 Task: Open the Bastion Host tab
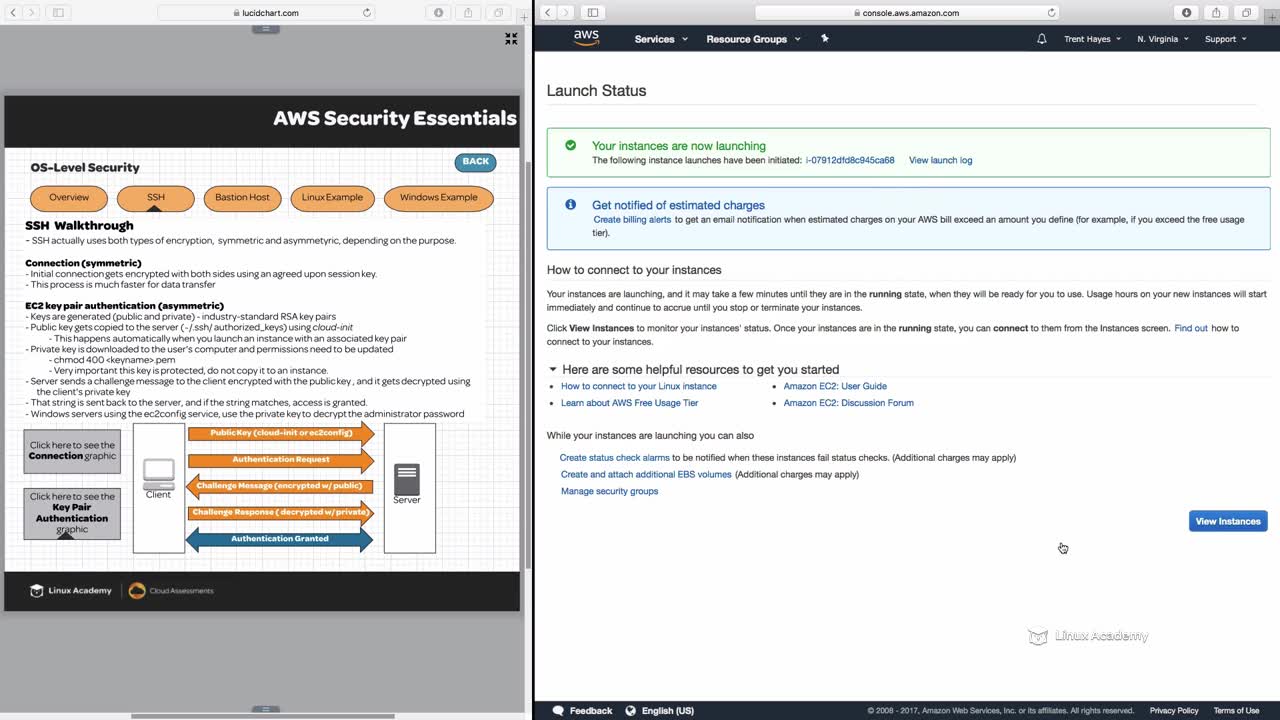click(243, 198)
